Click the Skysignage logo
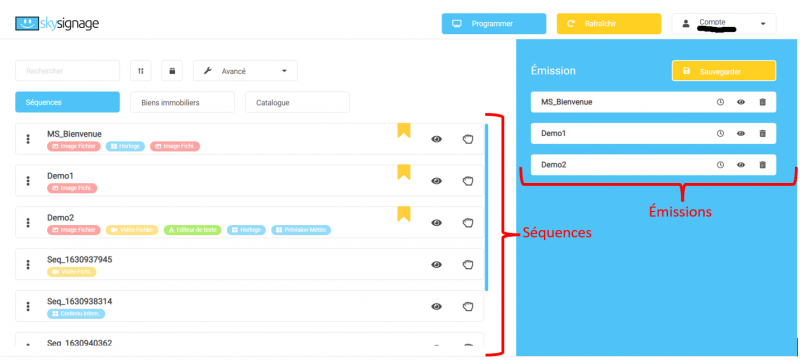 pos(57,23)
